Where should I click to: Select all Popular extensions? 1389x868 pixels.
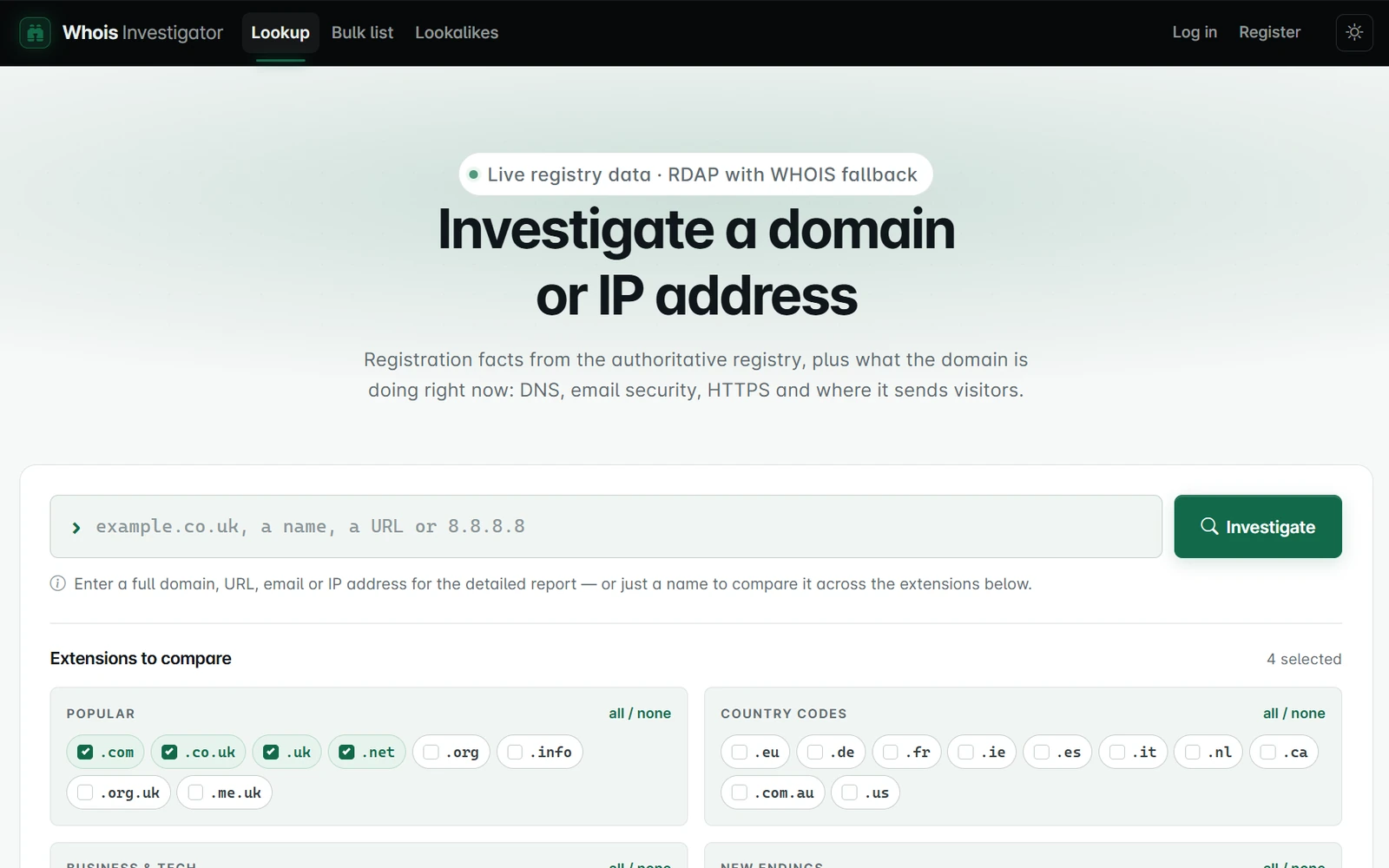point(616,713)
